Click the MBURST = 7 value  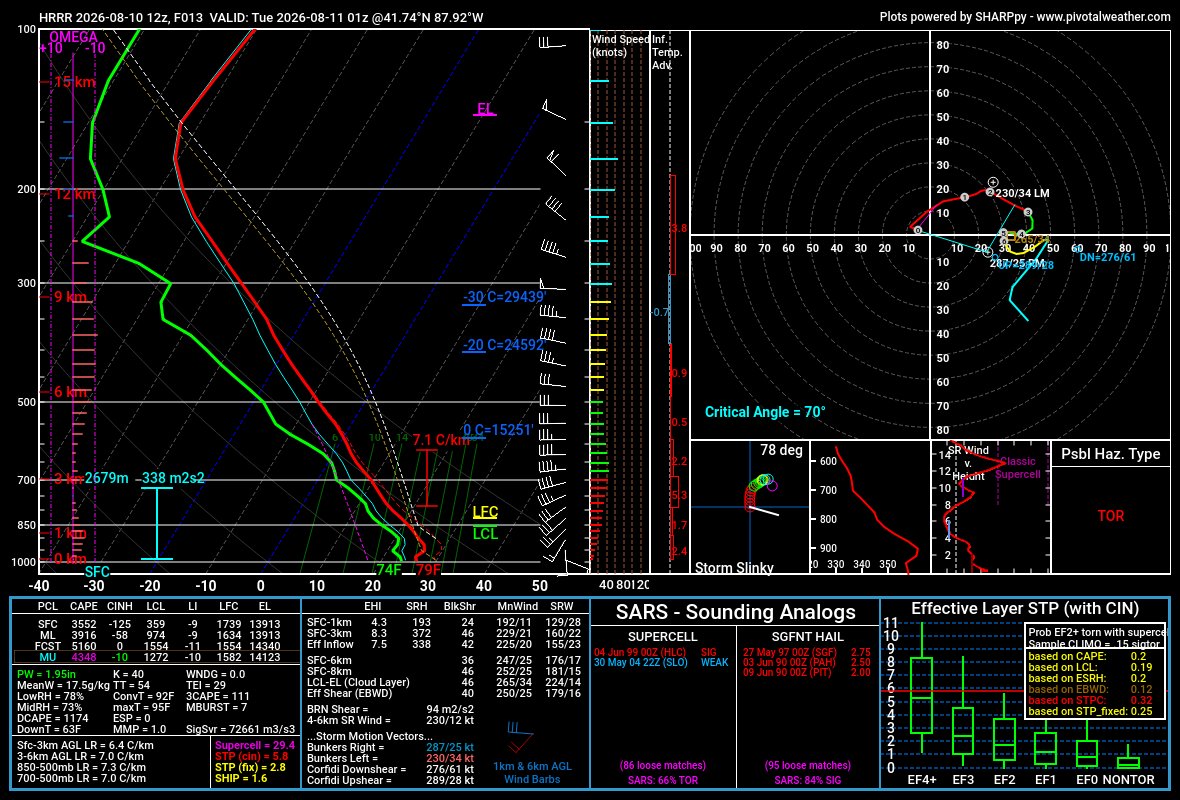pos(216,707)
